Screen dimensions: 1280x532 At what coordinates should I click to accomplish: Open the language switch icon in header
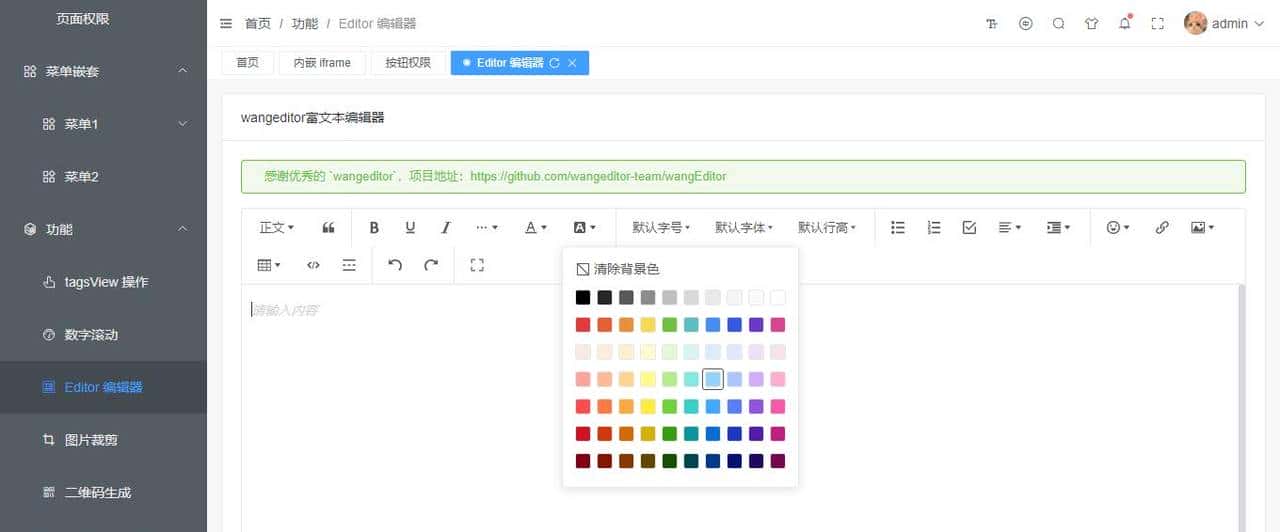click(1025, 24)
